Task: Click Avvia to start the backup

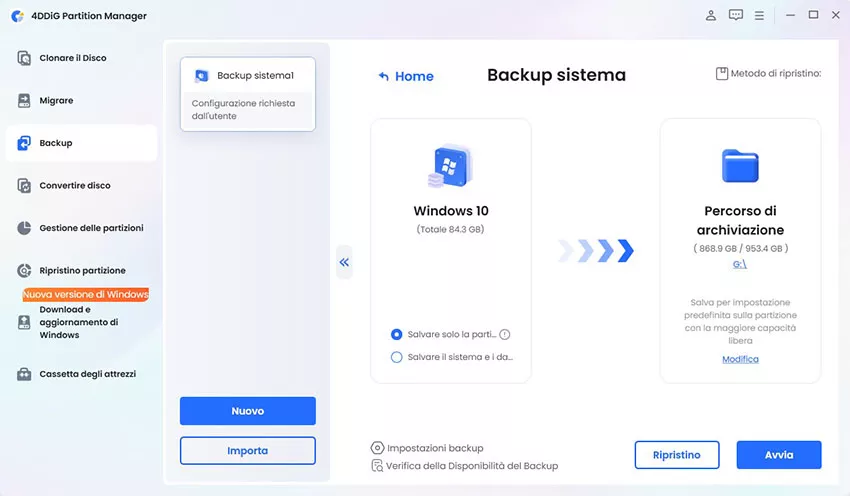Action: pyautogui.click(x=779, y=455)
